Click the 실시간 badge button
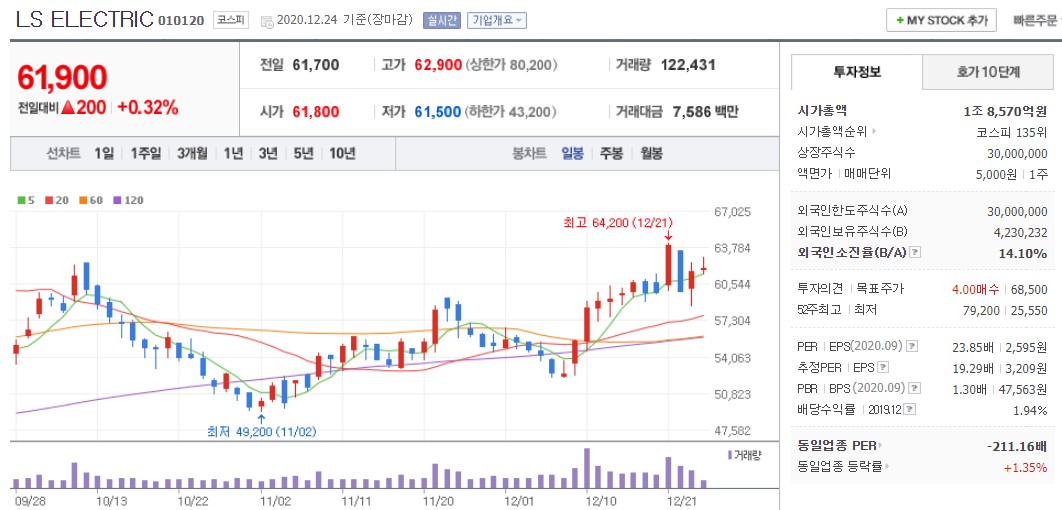This screenshot has height=510, width=1062. [442, 20]
